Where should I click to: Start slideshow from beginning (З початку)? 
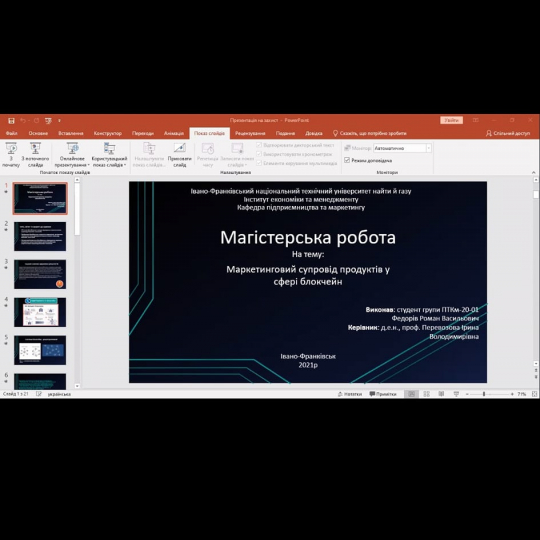tap(11, 155)
